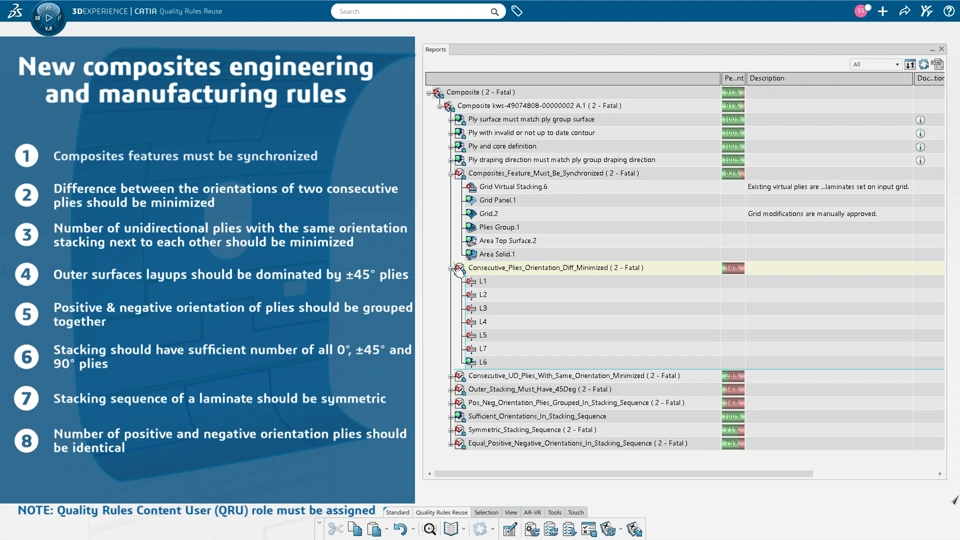The height and width of the screenshot is (540, 960).
Task: Click the check/cross report window icon
Action: 589,529
